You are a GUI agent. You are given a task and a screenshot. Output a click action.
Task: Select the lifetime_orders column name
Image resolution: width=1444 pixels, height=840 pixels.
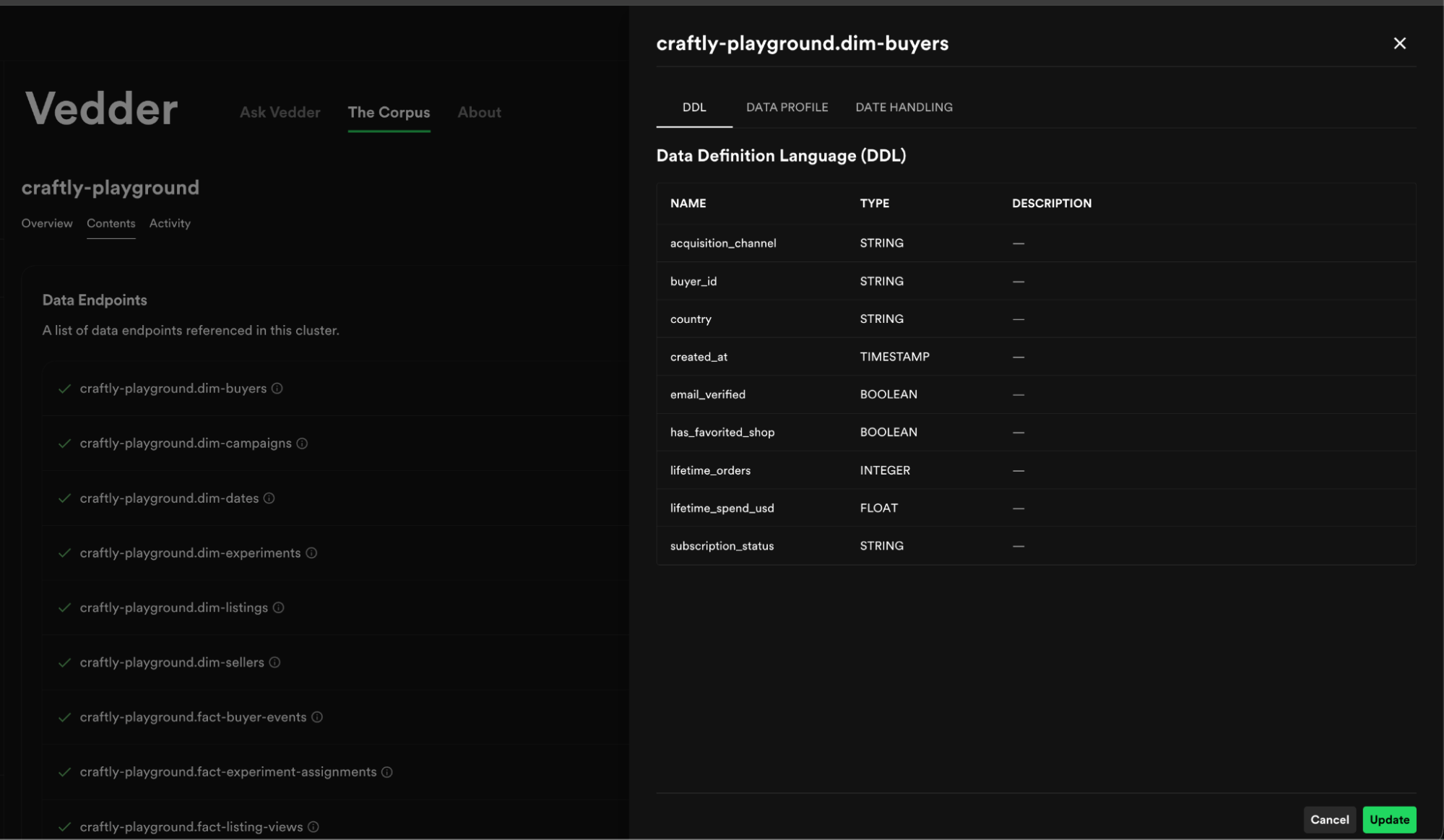tap(710, 471)
